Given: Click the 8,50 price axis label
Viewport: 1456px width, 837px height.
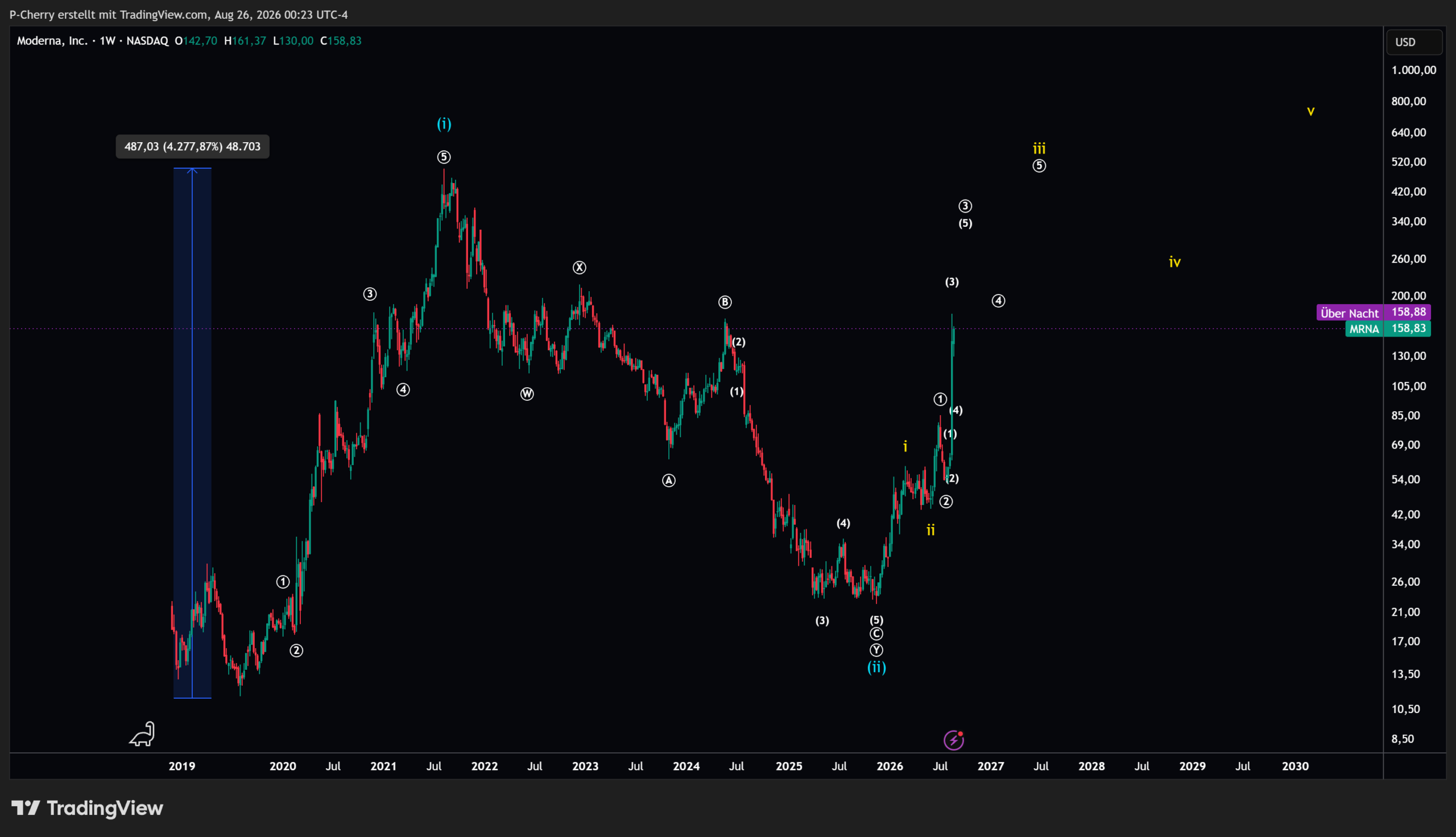Looking at the screenshot, I should pos(1403,739).
